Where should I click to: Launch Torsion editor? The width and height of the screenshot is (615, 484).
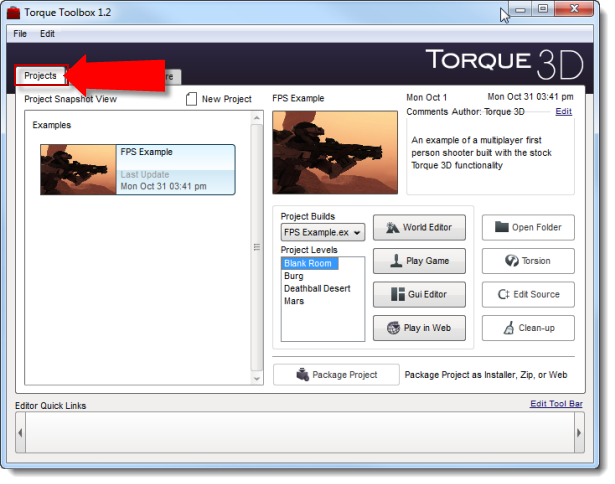click(528, 261)
